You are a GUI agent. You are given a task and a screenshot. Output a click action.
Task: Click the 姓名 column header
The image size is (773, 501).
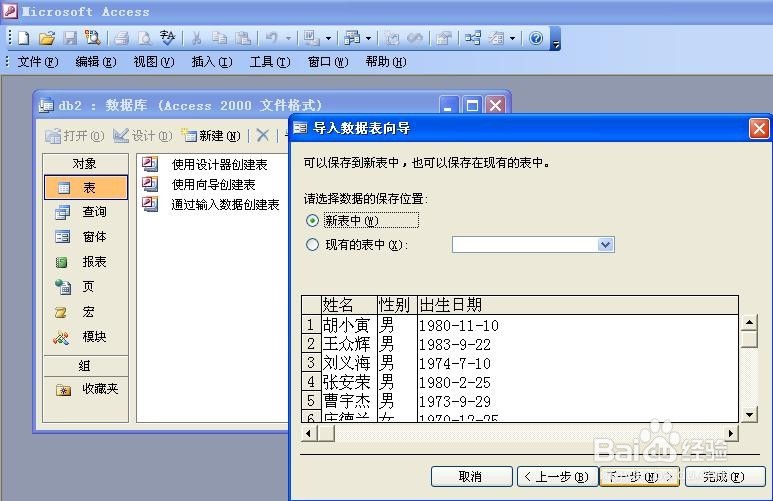pos(349,305)
